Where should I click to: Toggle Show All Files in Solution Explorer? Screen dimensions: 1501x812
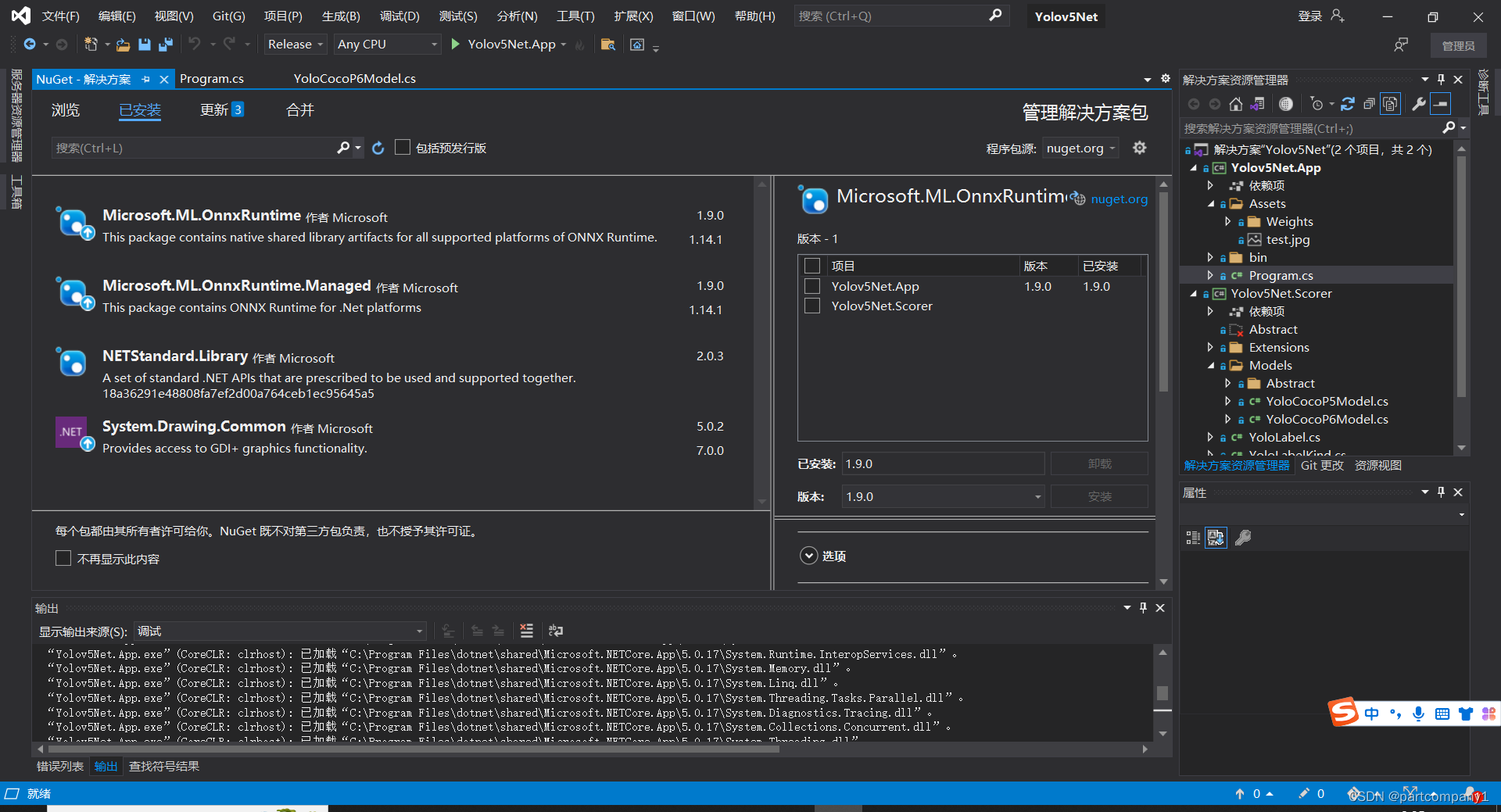click(x=1391, y=104)
